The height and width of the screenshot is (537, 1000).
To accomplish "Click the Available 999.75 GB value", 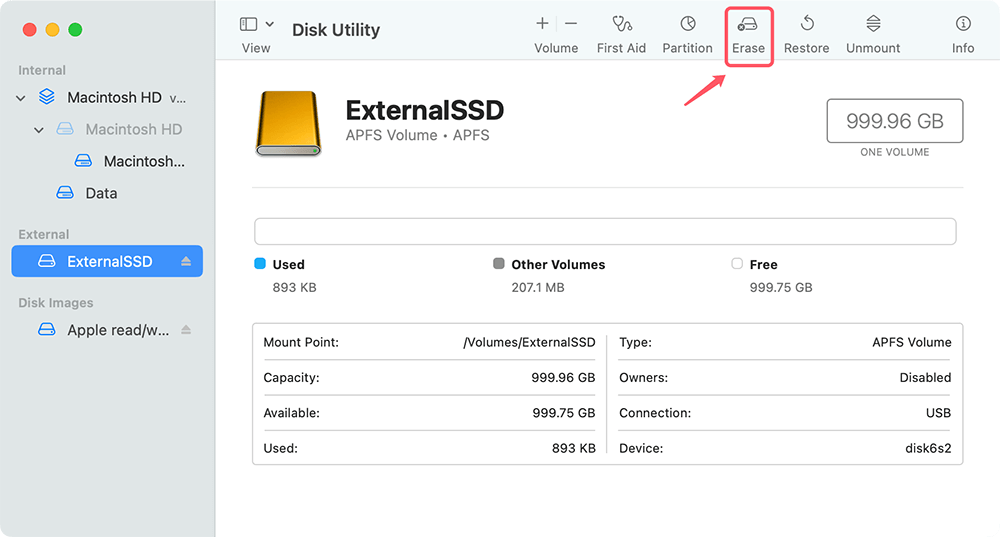I will point(564,413).
